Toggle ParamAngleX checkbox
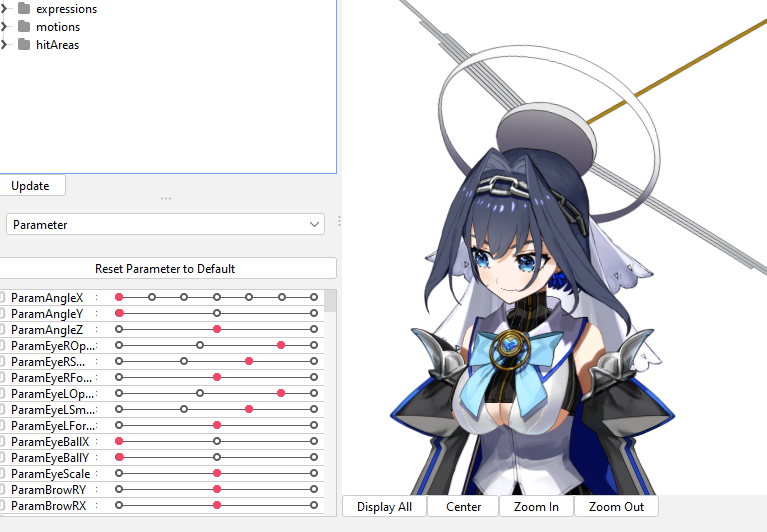767x532 pixels. (x=2, y=297)
